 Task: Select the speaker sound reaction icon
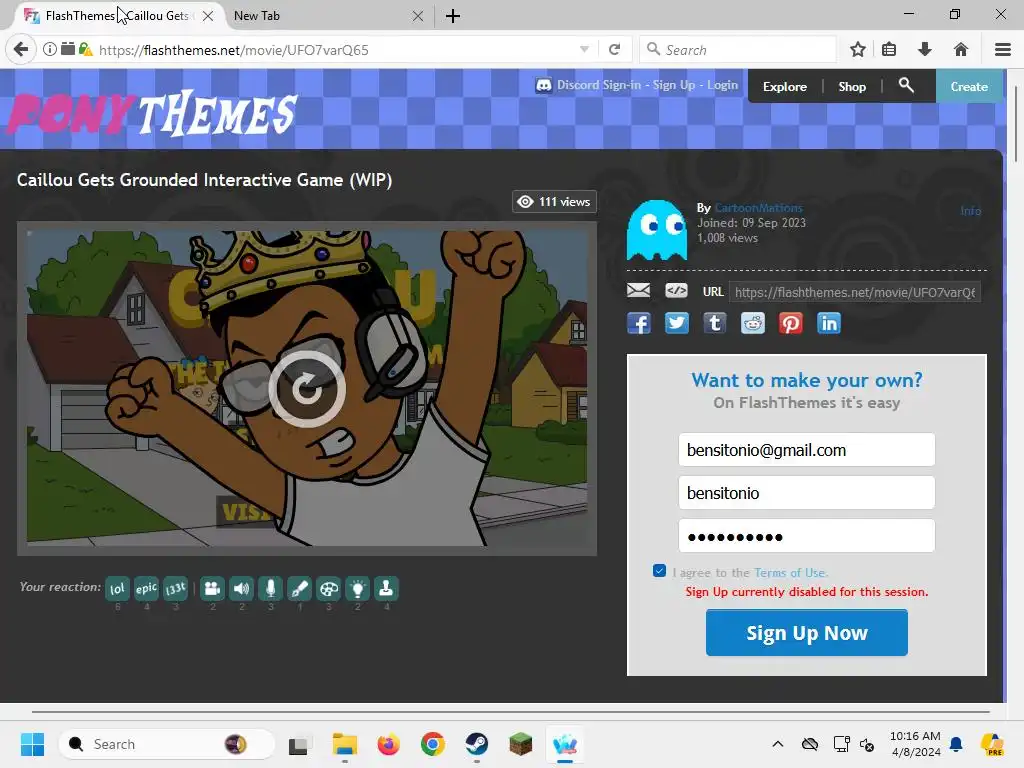241,589
